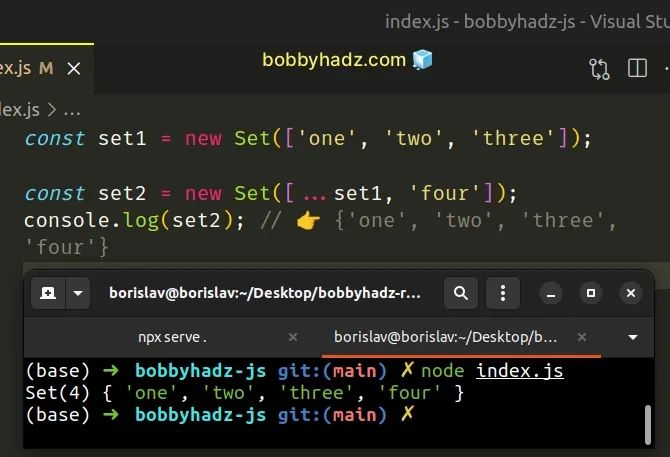Close the terminal window

[631, 293]
